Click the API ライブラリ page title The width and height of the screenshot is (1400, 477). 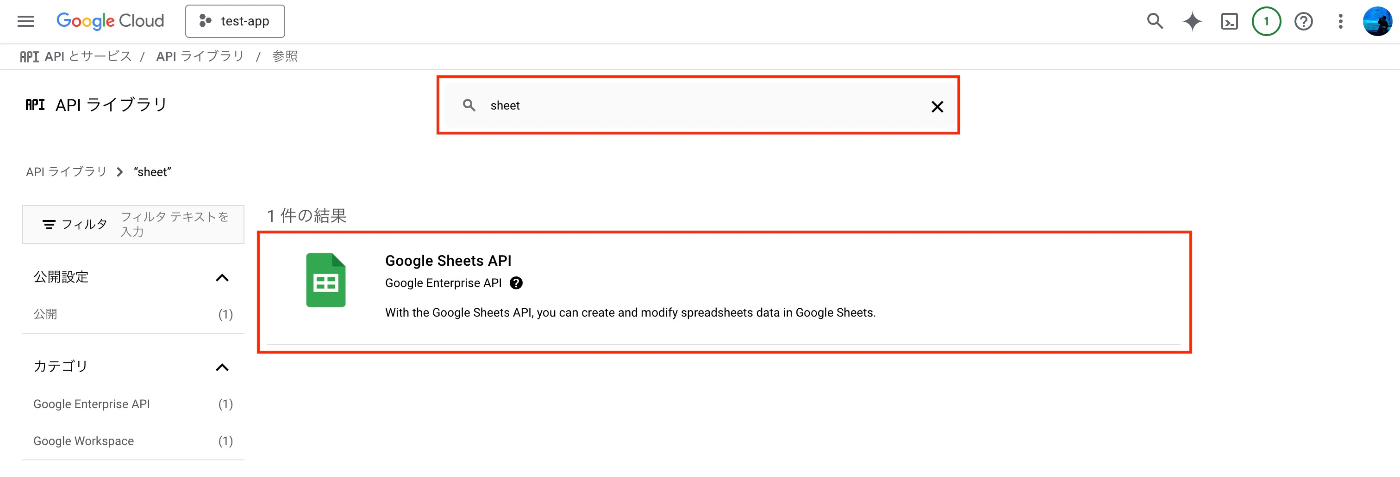[x=112, y=105]
